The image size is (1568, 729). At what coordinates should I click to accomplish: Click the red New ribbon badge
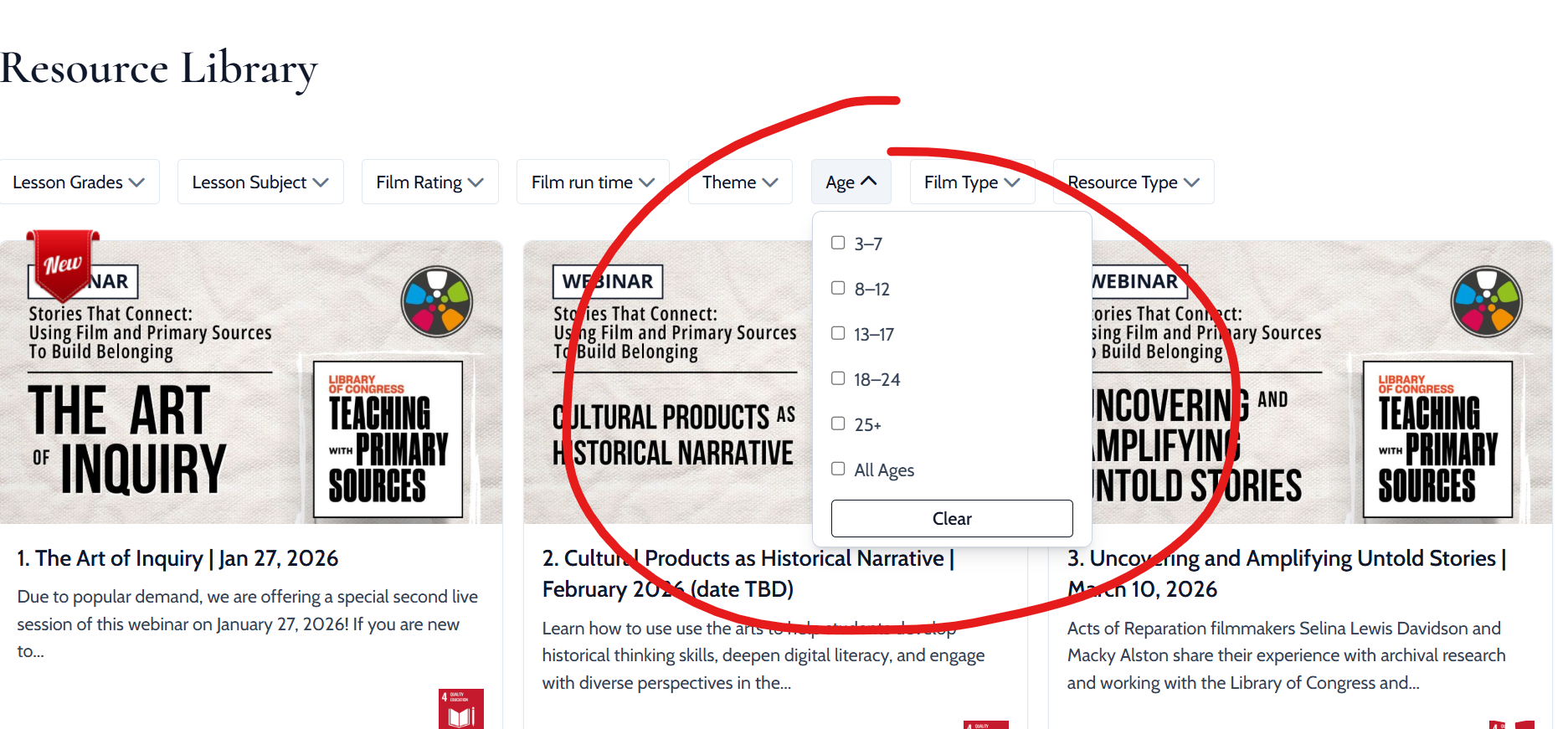pyautogui.click(x=63, y=264)
